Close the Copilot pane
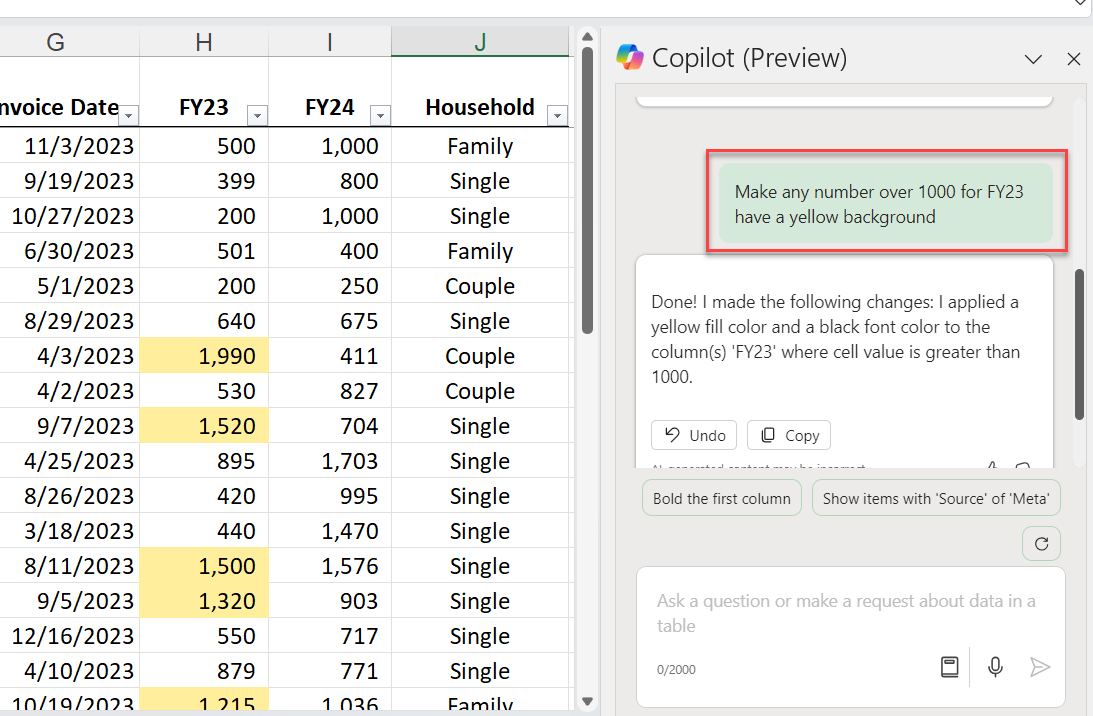The height and width of the screenshot is (716, 1093). [x=1074, y=59]
